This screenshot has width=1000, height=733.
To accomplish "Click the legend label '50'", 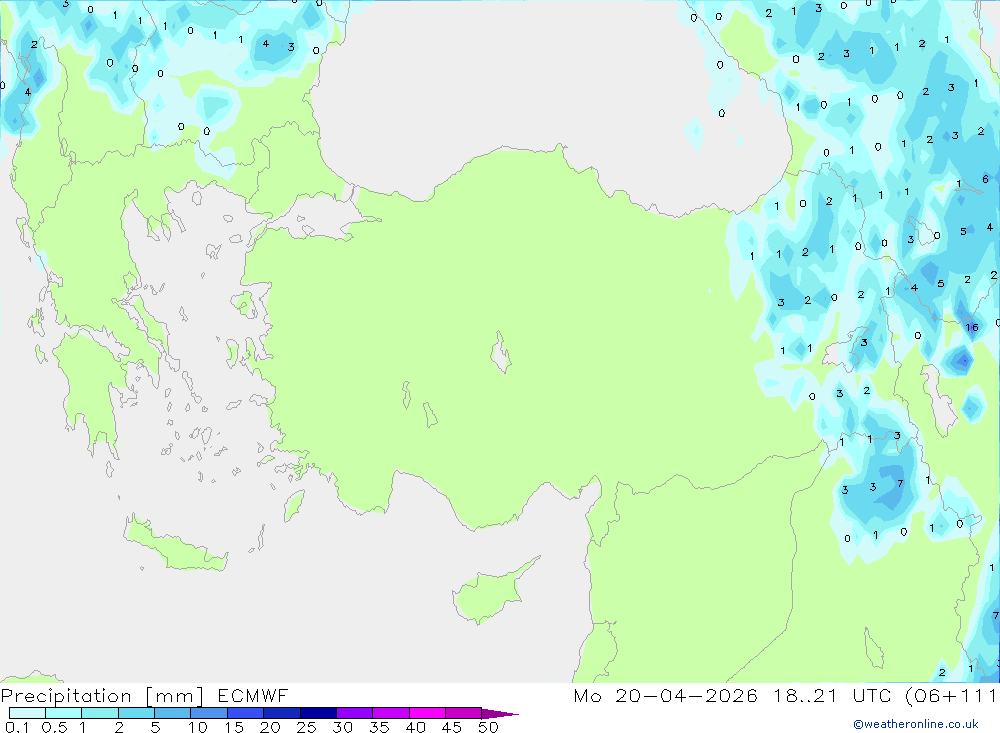I will click(x=488, y=727).
